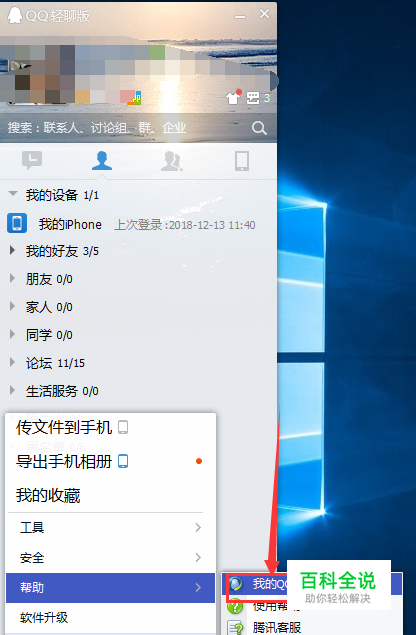Collapse the 我的设备 group
Image resolution: width=416 pixels, height=635 pixels.
13,194
